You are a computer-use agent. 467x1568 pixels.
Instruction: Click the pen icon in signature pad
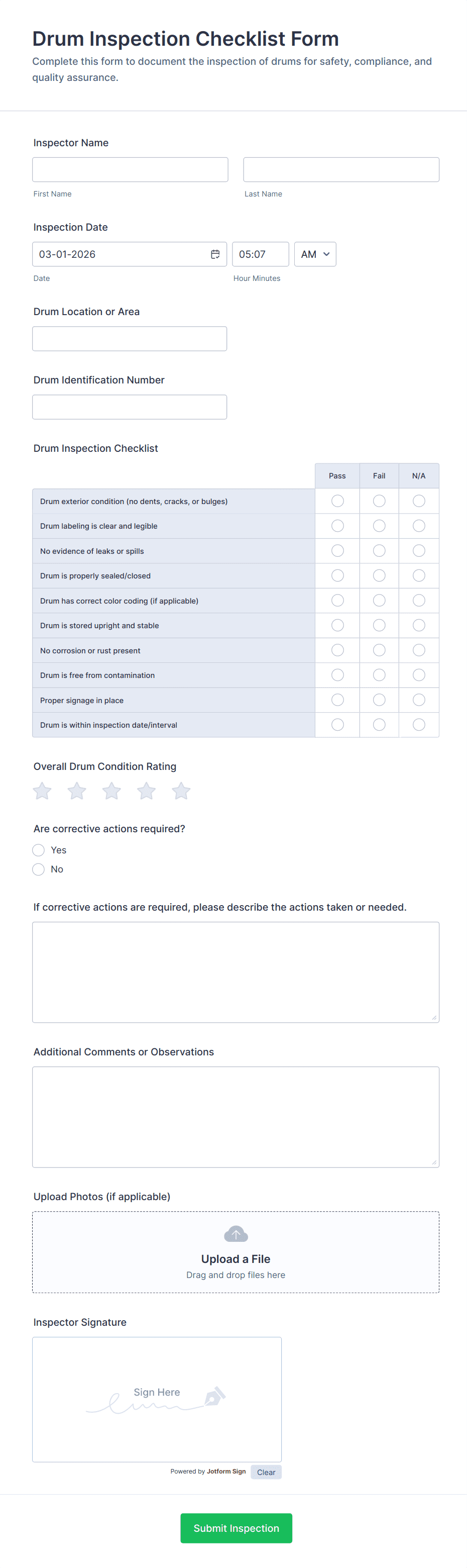(214, 1396)
